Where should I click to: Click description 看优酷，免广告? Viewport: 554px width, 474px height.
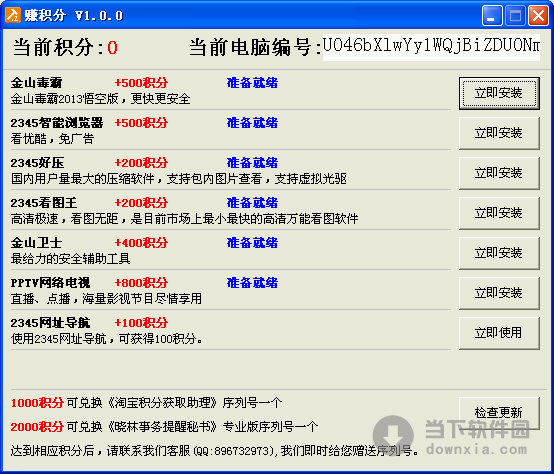pyautogui.click(x=52, y=139)
